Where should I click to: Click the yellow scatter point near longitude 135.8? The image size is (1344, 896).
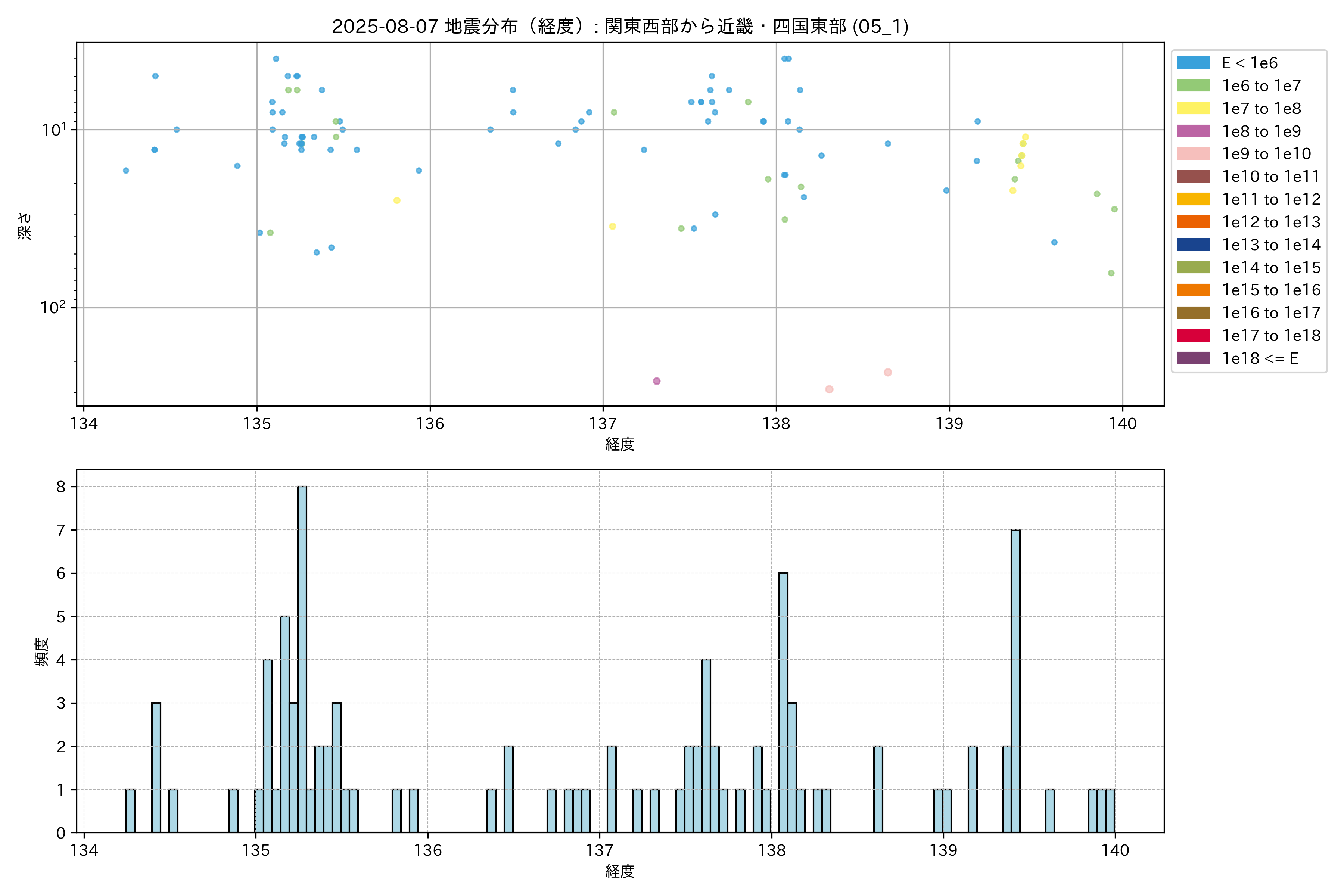tap(397, 200)
